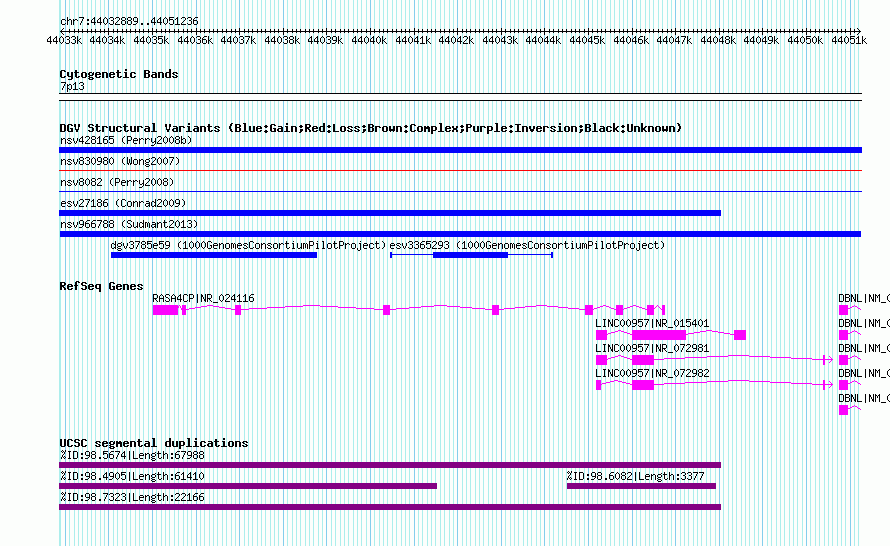Open the nsv428165 (Perry2008b) label
Image resolution: width=890 pixels, height=546 pixels.
pyautogui.click(x=126, y=140)
